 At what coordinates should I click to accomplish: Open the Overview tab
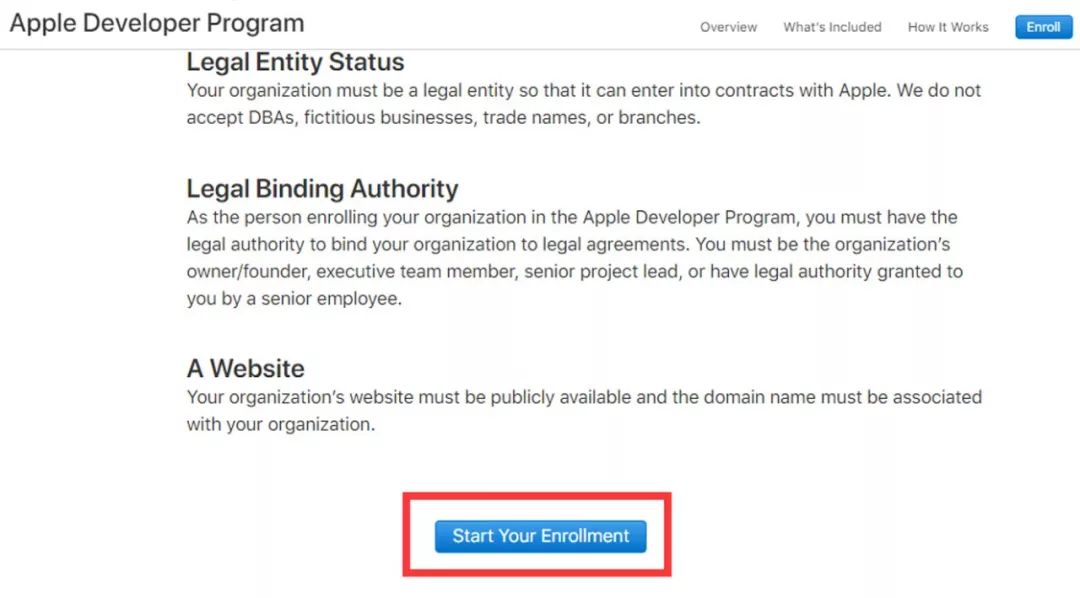pos(728,27)
